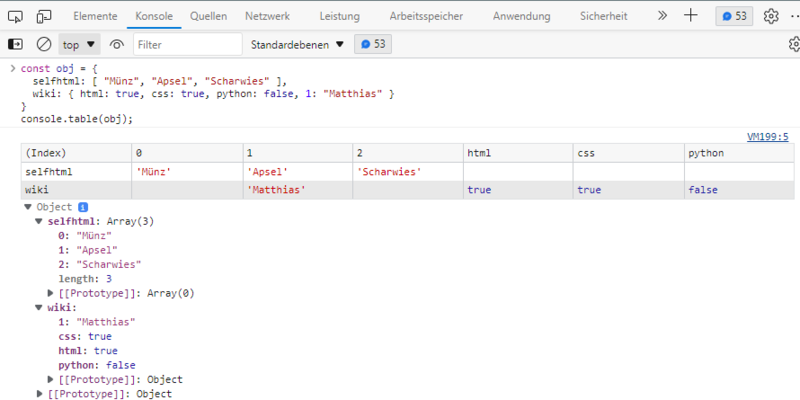Viewport: 800px width, 400px height.
Task: Sort table by the (Index) column header
Action: [x=76, y=153]
